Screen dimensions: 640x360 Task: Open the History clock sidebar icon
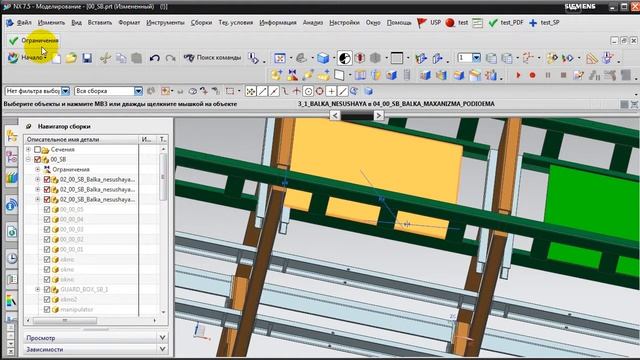pyautogui.click(x=12, y=258)
